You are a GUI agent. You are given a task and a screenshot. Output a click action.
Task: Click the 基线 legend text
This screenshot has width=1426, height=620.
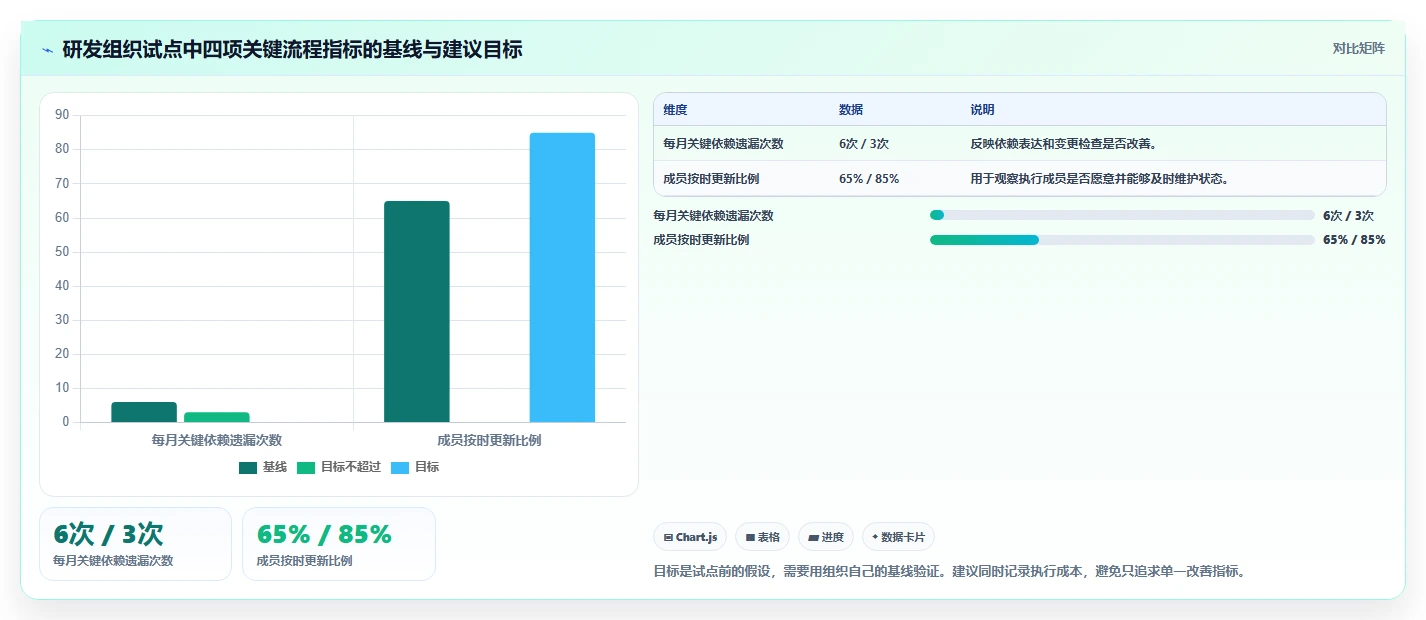[x=275, y=467]
